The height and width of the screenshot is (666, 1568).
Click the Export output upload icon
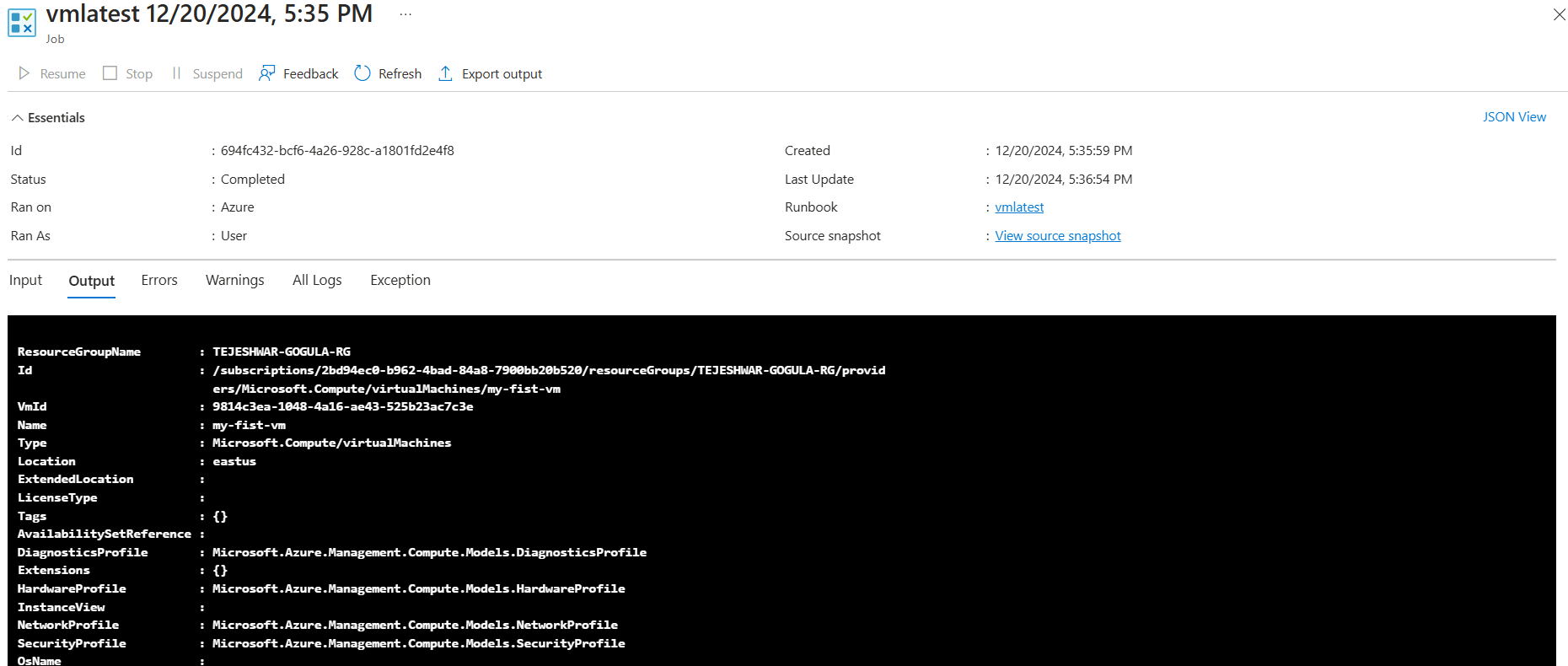coord(445,73)
